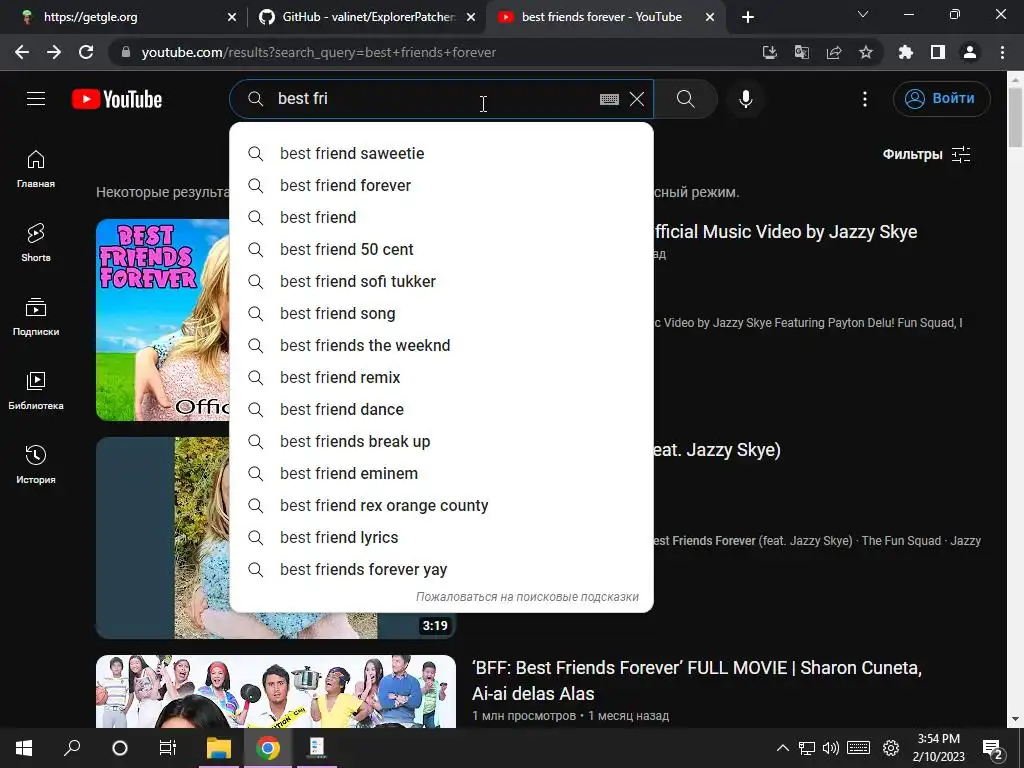Click the magnifier search button
The image size is (1024, 768).
pos(686,99)
